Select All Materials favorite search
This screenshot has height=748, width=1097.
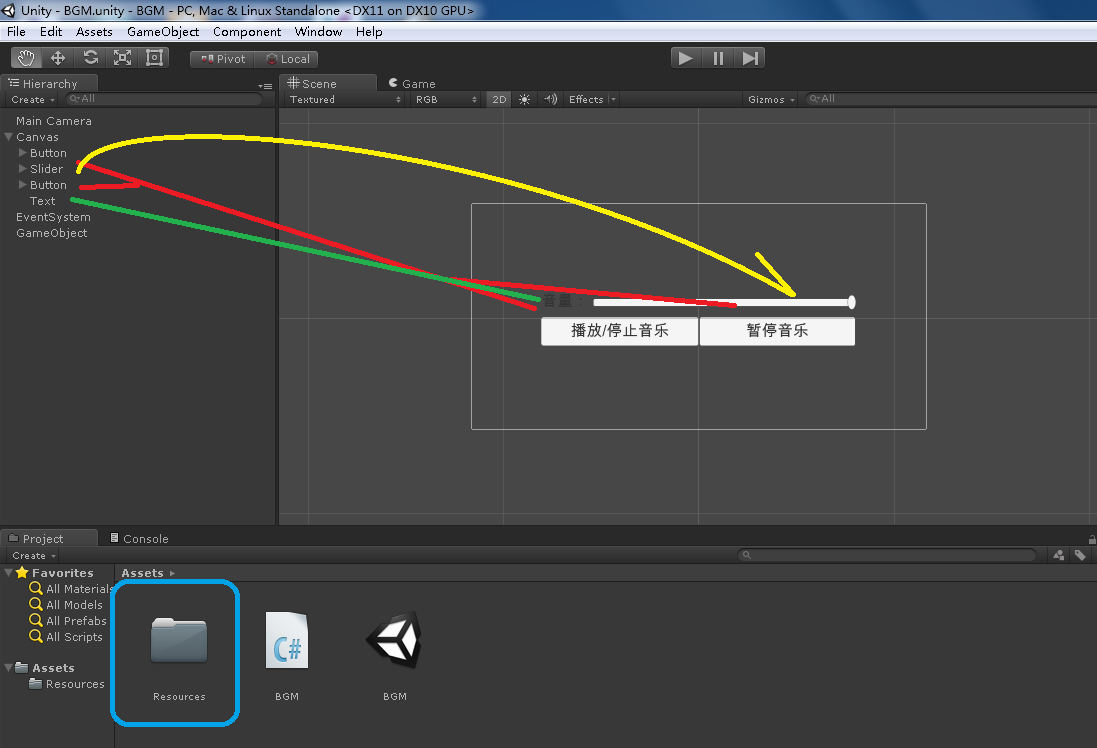[x=70, y=588]
